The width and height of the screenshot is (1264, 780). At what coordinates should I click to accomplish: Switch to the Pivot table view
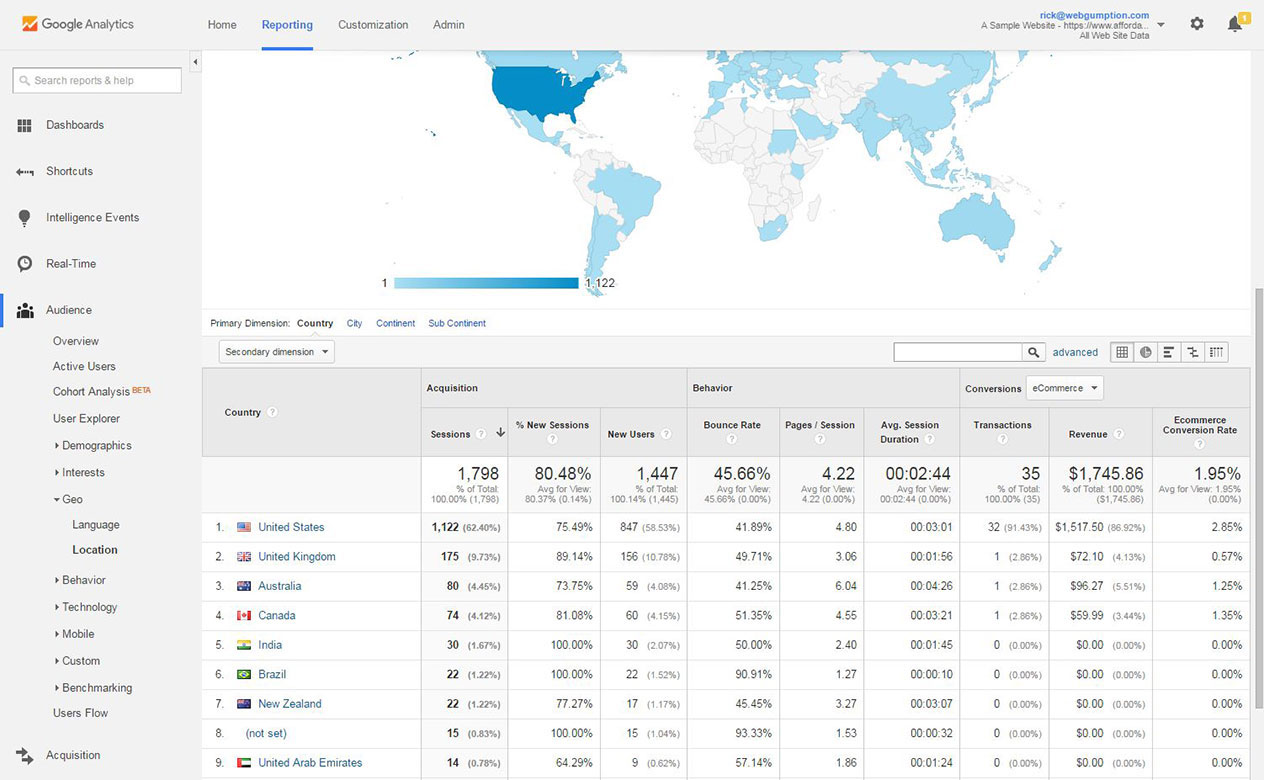click(1217, 352)
